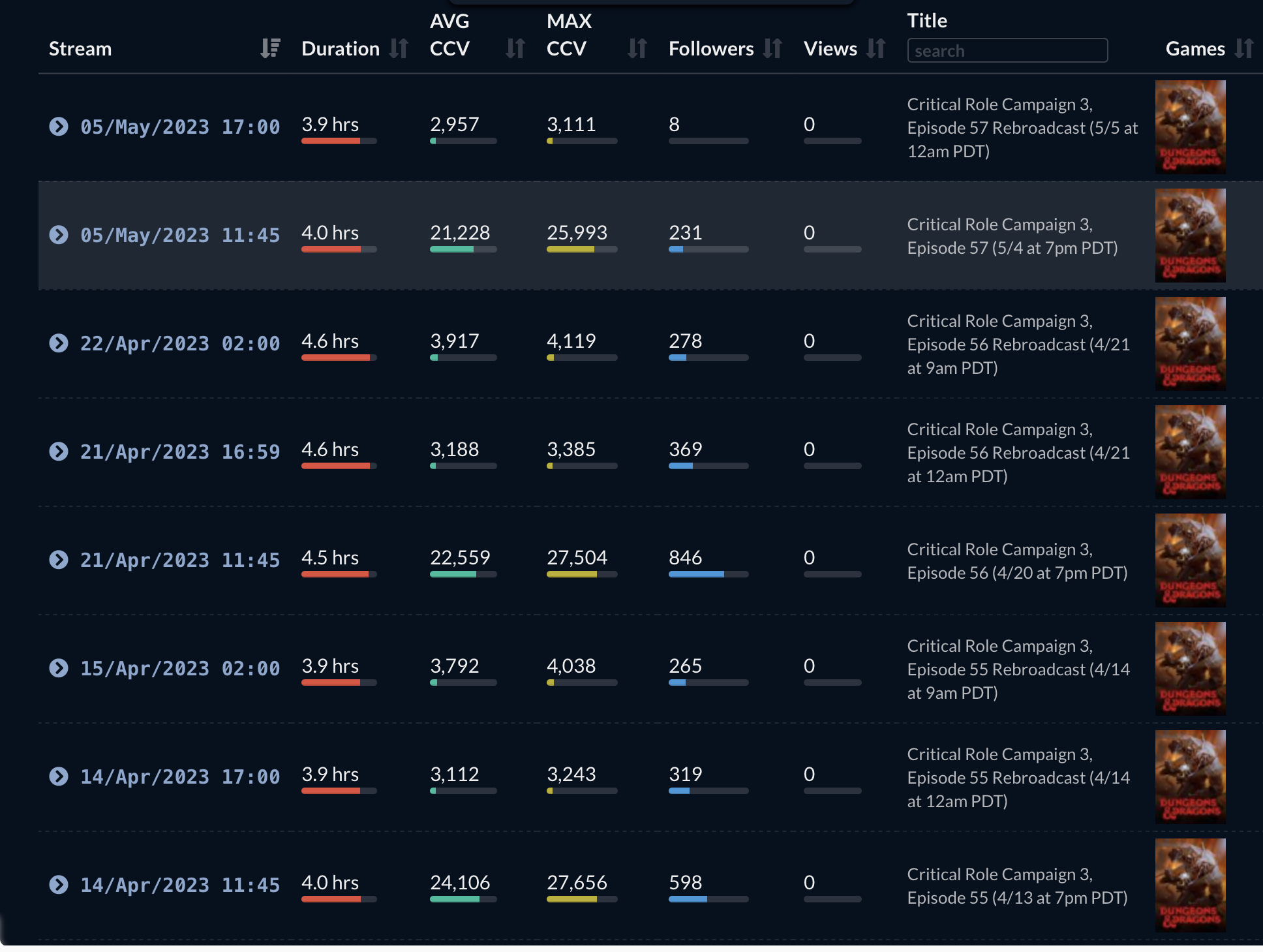Viewport: 1263px width, 952px height.
Task: Click the Title search field
Action: click(1007, 50)
